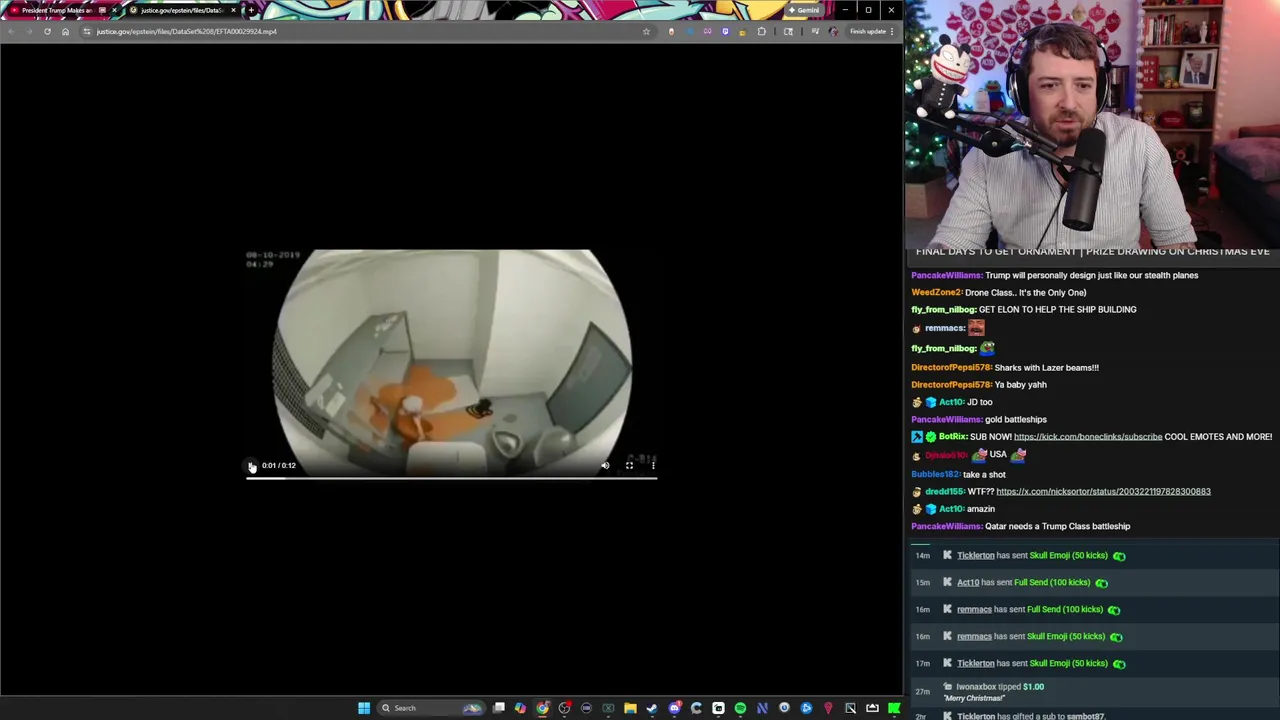Open the Kick subscribe link in chat
Screen dimensions: 1280x720
tap(1088, 436)
